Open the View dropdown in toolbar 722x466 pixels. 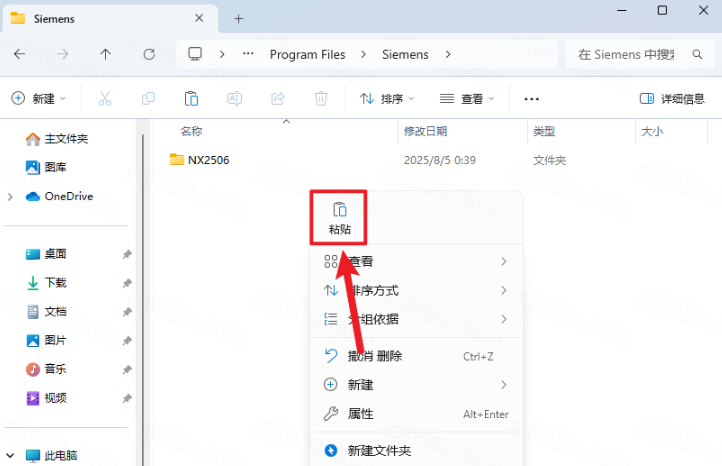click(x=465, y=98)
